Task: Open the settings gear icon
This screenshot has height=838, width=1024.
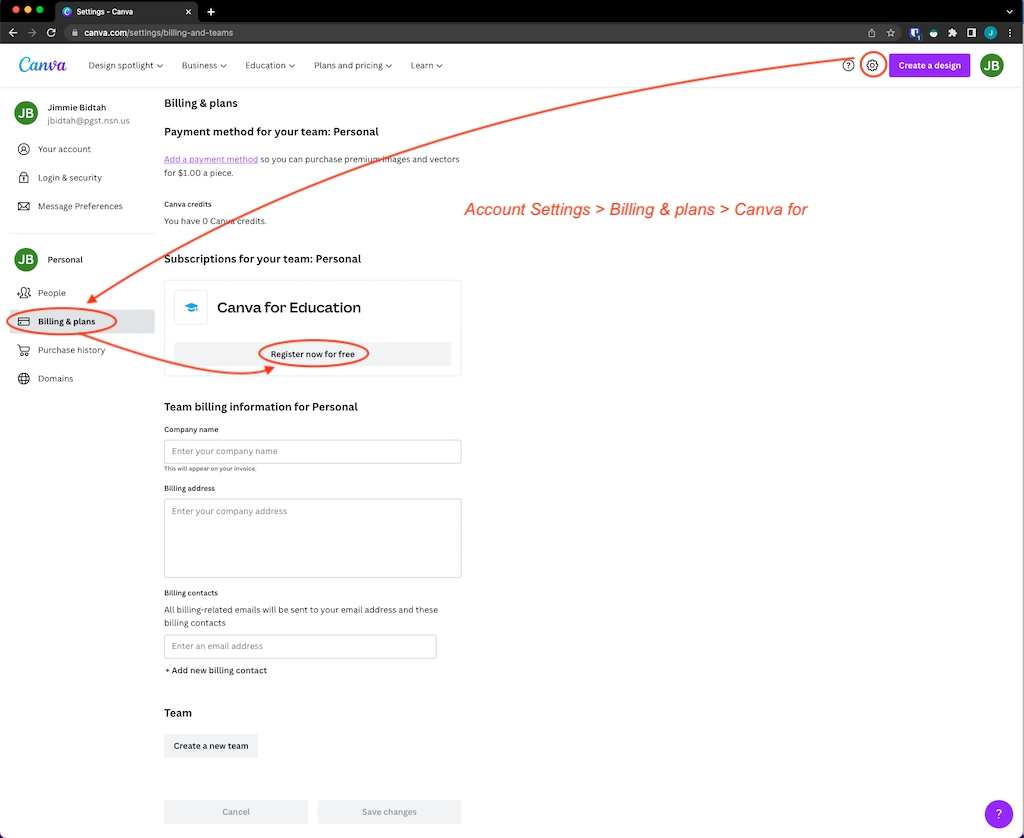Action: 872,65
